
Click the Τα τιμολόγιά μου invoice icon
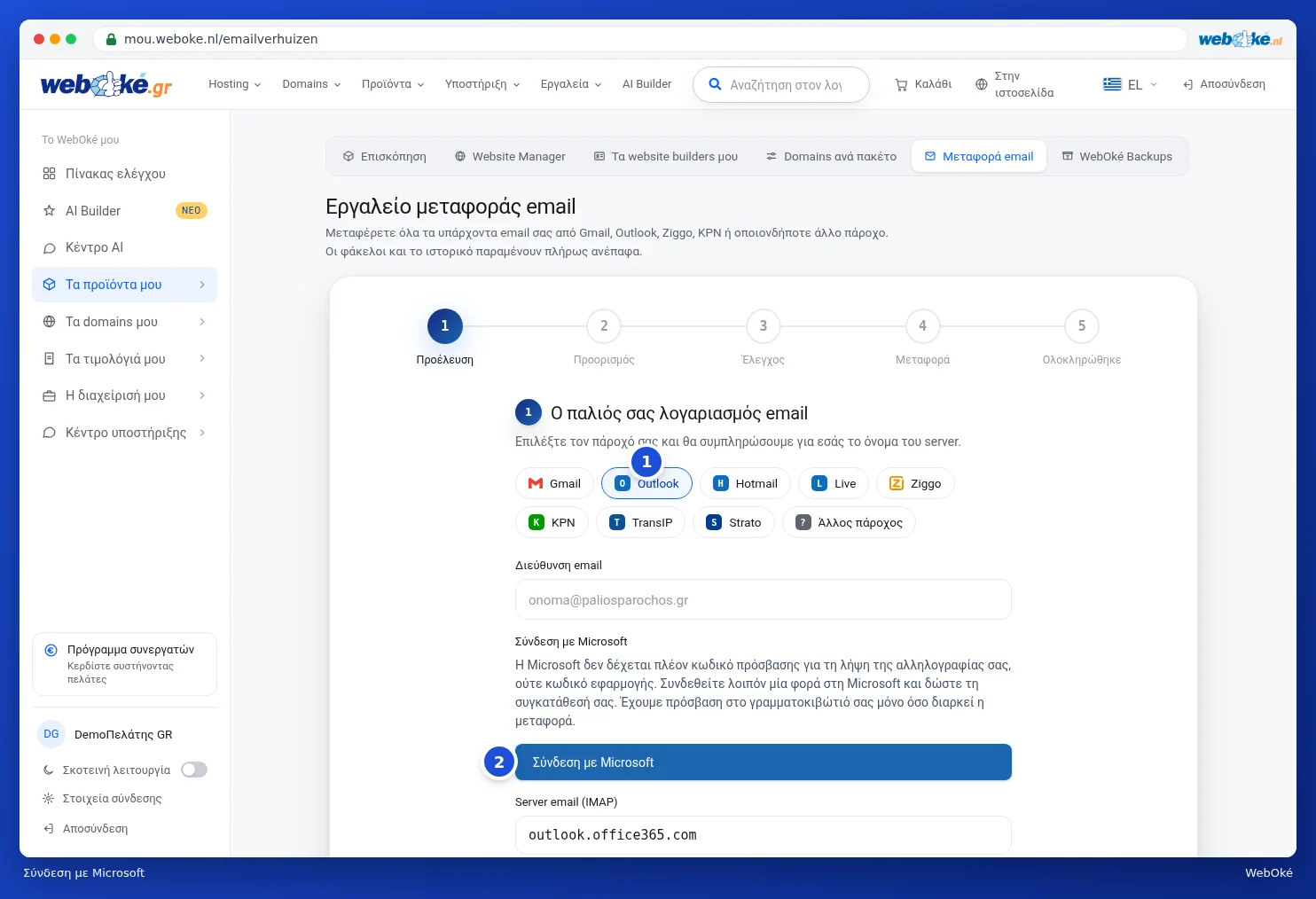pos(50,359)
